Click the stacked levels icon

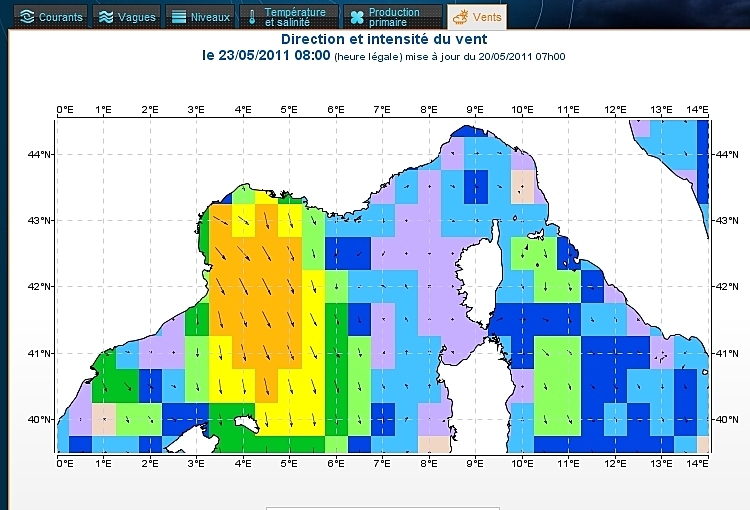coord(178,17)
